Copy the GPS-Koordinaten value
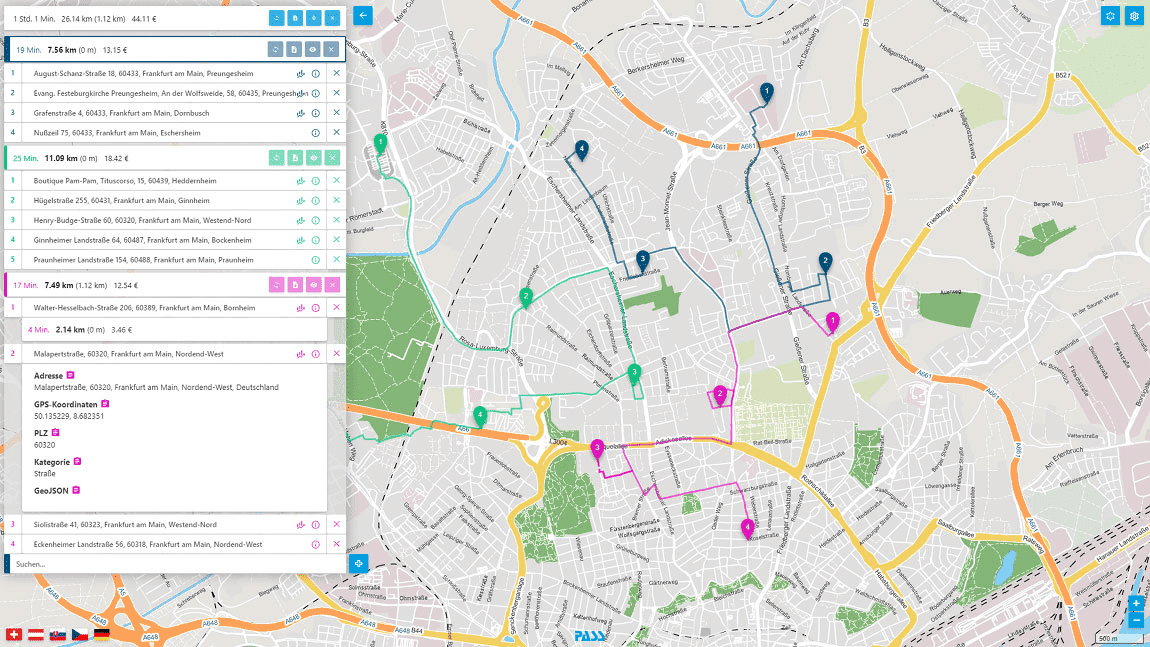Screen dimensions: 1150x647 [x=105, y=403]
